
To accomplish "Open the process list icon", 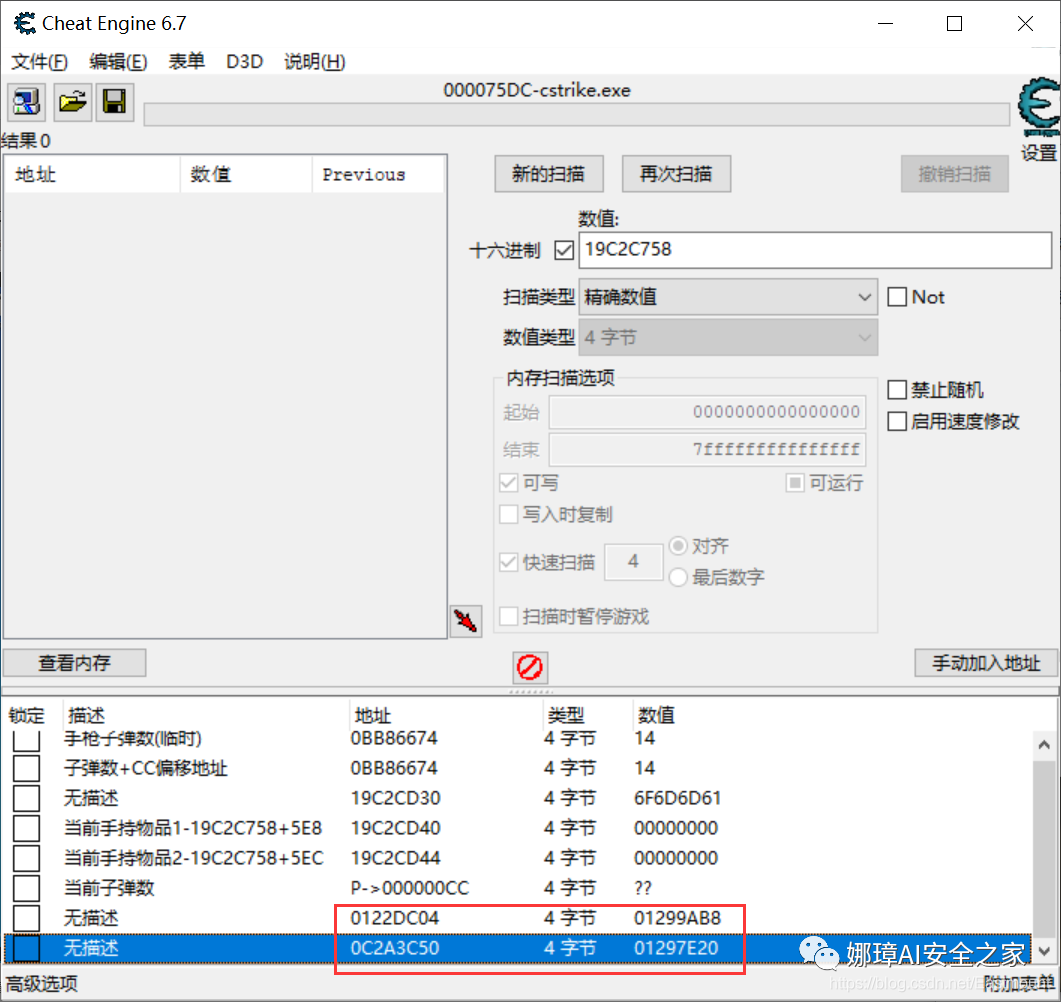I will point(26,102).
